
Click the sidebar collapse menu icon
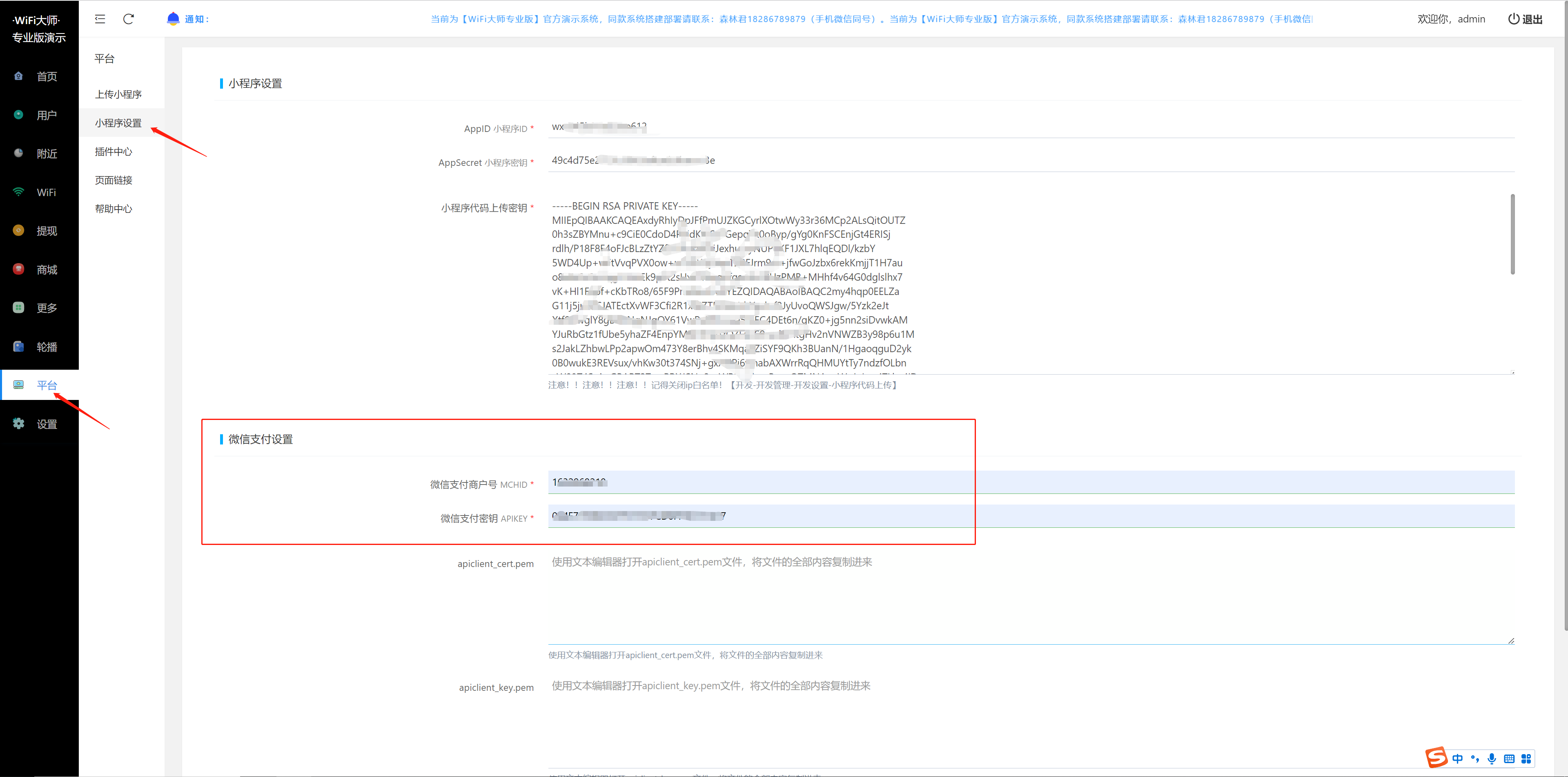point(100,19)
